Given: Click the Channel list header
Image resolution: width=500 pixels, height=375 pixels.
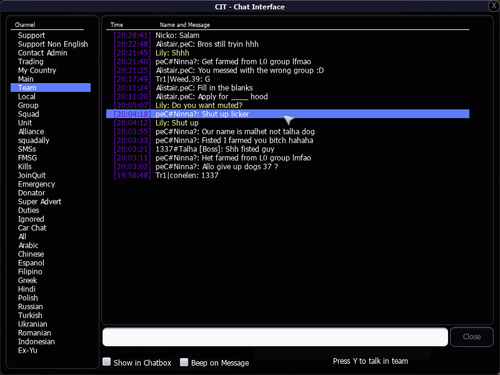Looking at the screenshot, I should point(25,25).
